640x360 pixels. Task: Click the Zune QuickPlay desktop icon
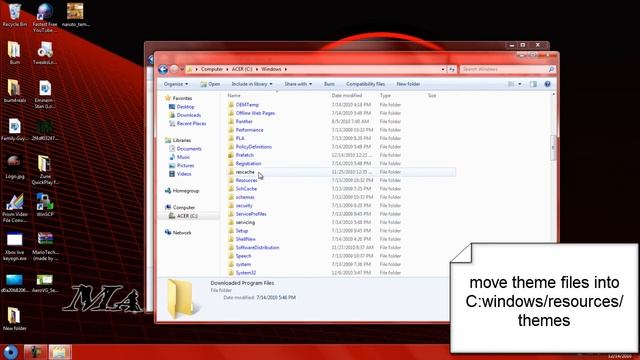point(45,170)
